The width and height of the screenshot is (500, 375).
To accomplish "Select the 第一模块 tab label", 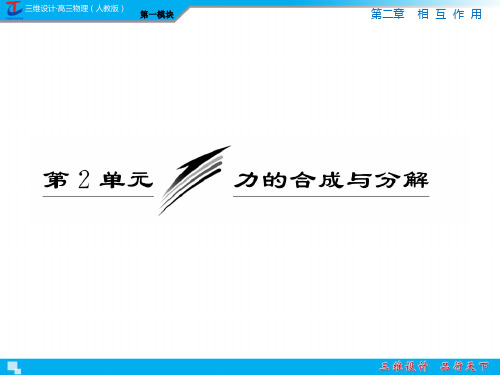I will (157, 15).
